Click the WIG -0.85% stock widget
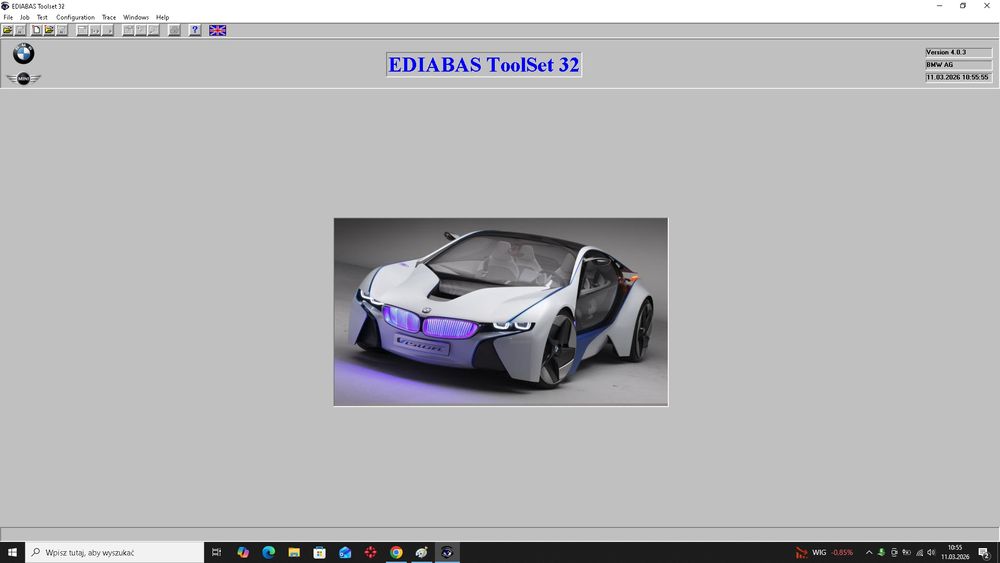Image resolution: width=1000 pixels, height=563 pixels. 824,552
